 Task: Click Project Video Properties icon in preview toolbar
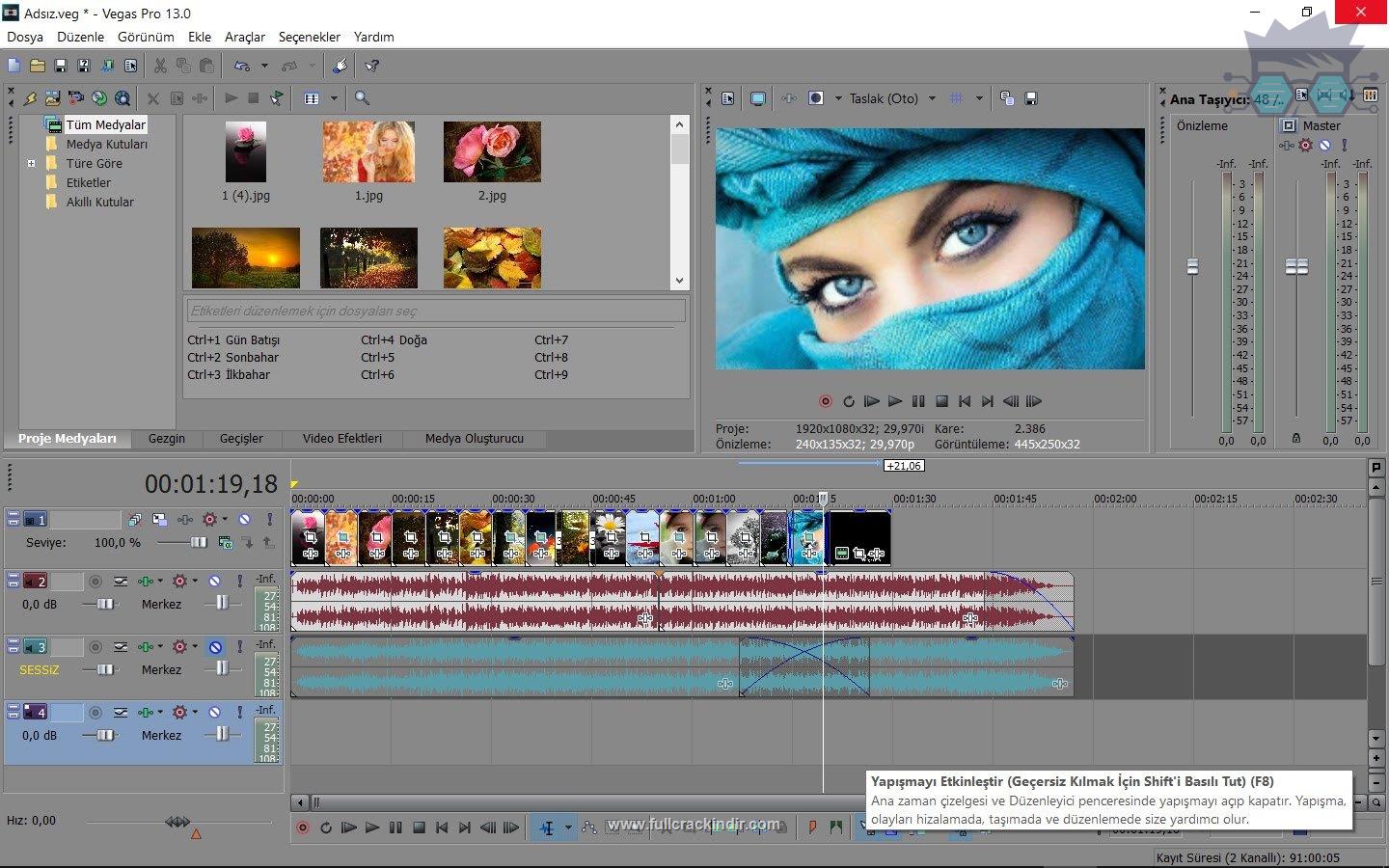(x=728, y=98)
